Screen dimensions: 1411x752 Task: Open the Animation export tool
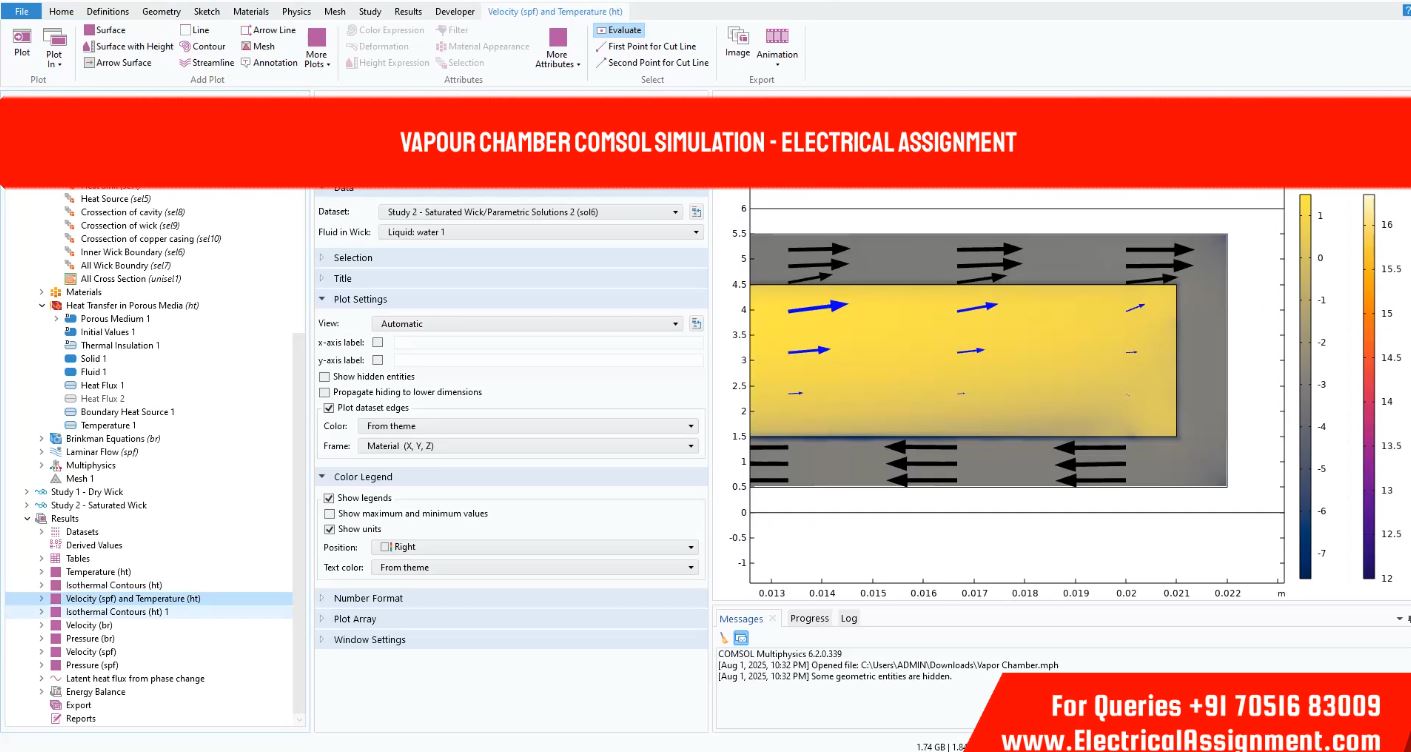(x=777, y=42)
